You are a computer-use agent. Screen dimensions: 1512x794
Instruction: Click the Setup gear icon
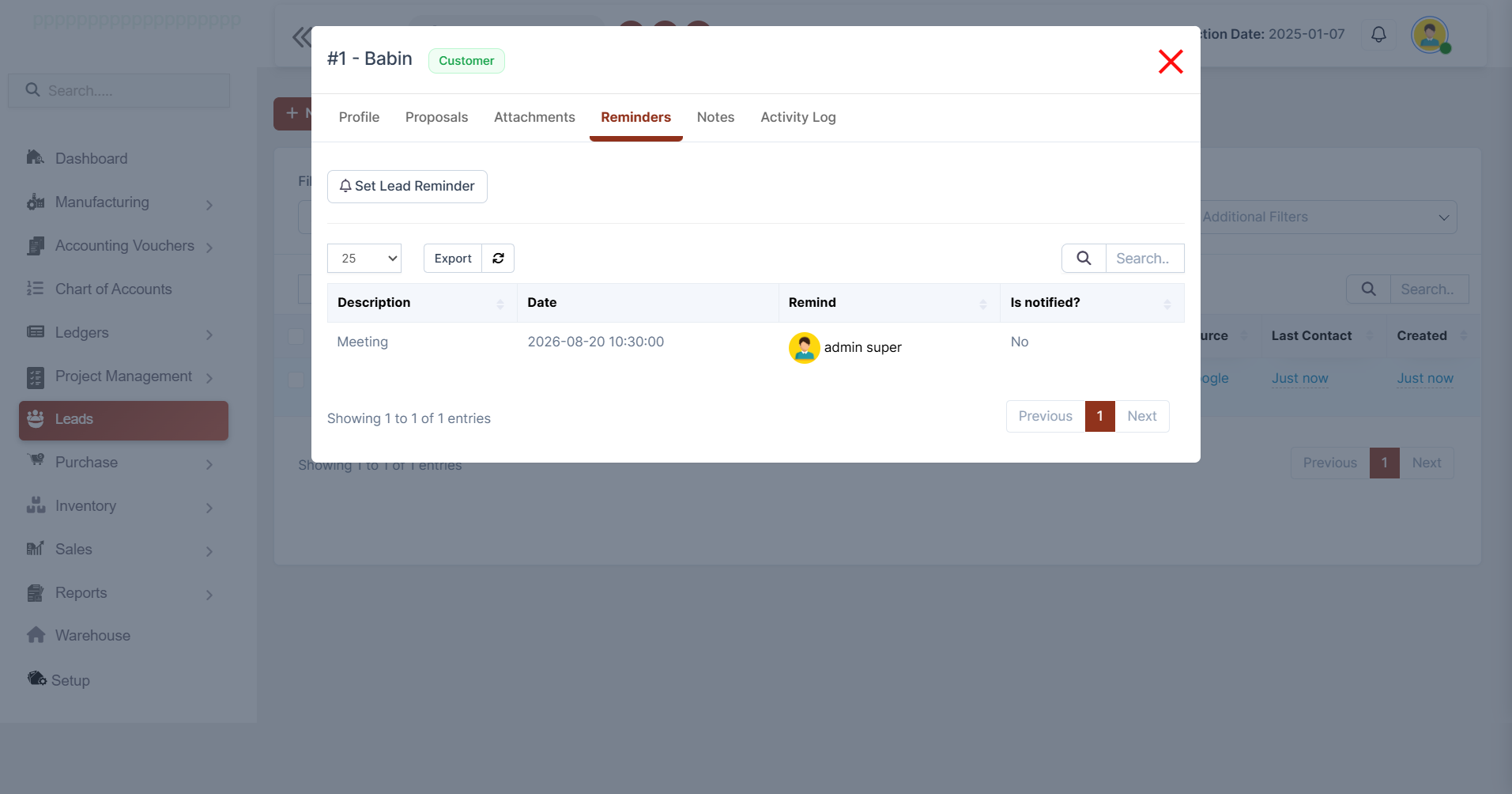click(37, 679)
